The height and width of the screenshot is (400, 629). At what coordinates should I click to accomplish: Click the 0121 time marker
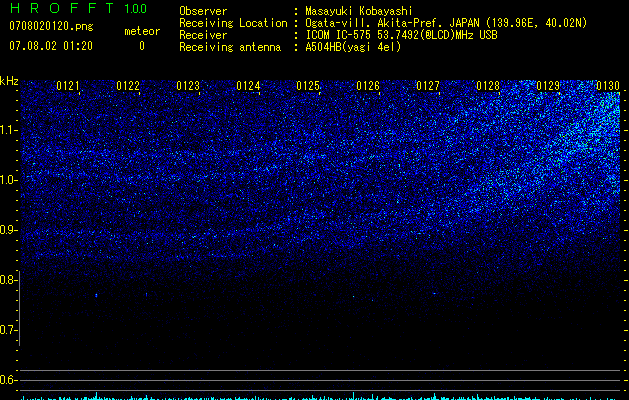click(68, 86)
